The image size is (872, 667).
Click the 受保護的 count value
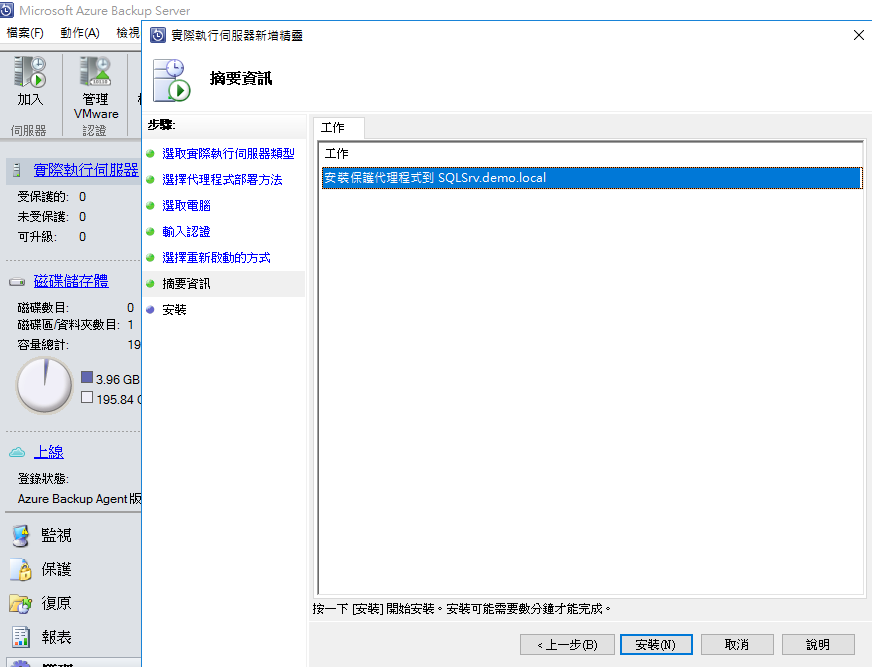82,197
